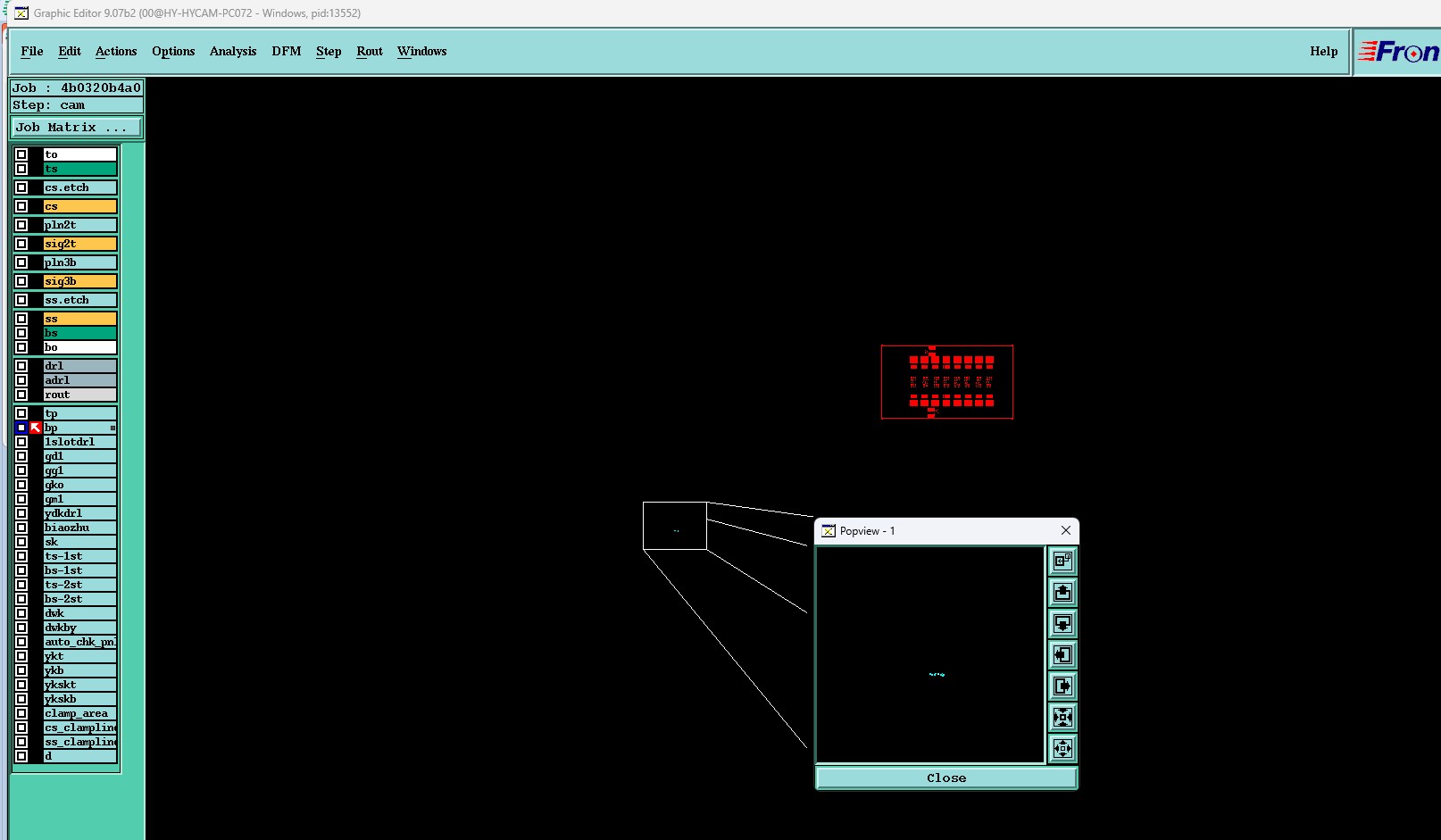
Task: Toggle the 'to' layer checkbox
Action: [x=21, y=154]
